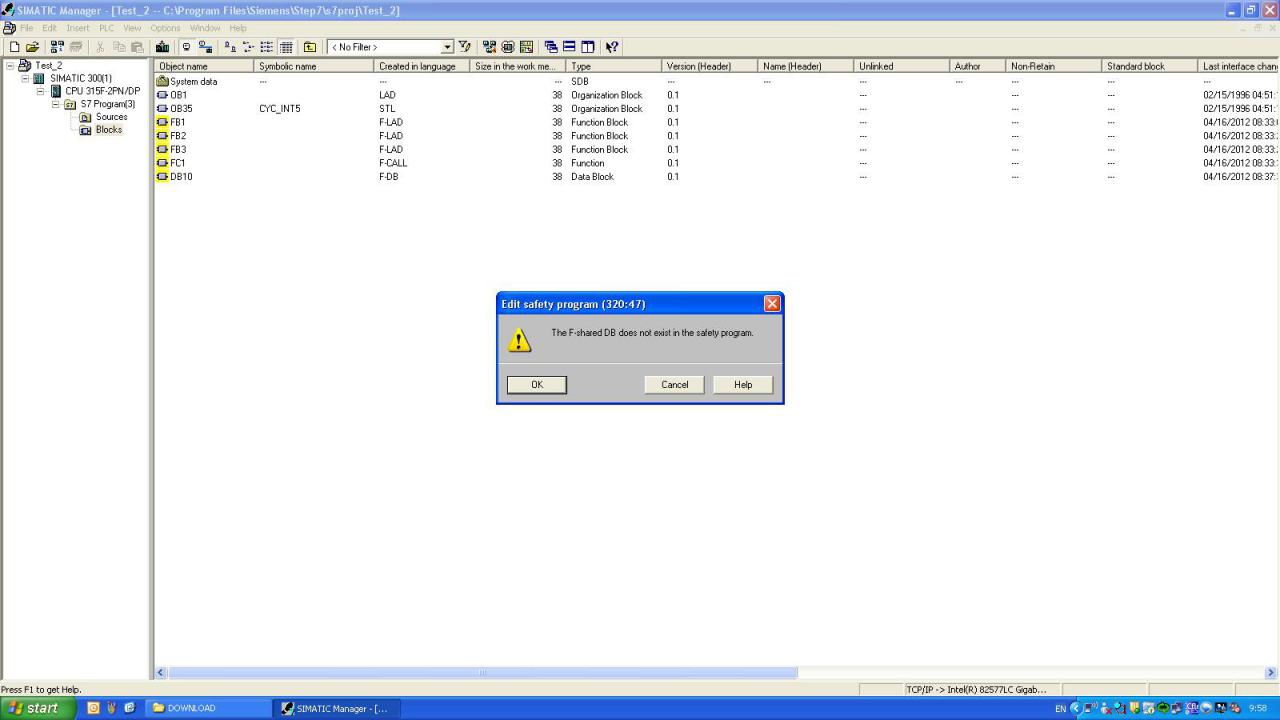This screenshot has height=720, width=1280.
Task: Collapse the Test_2 project node
Action: tap(10, 65)
